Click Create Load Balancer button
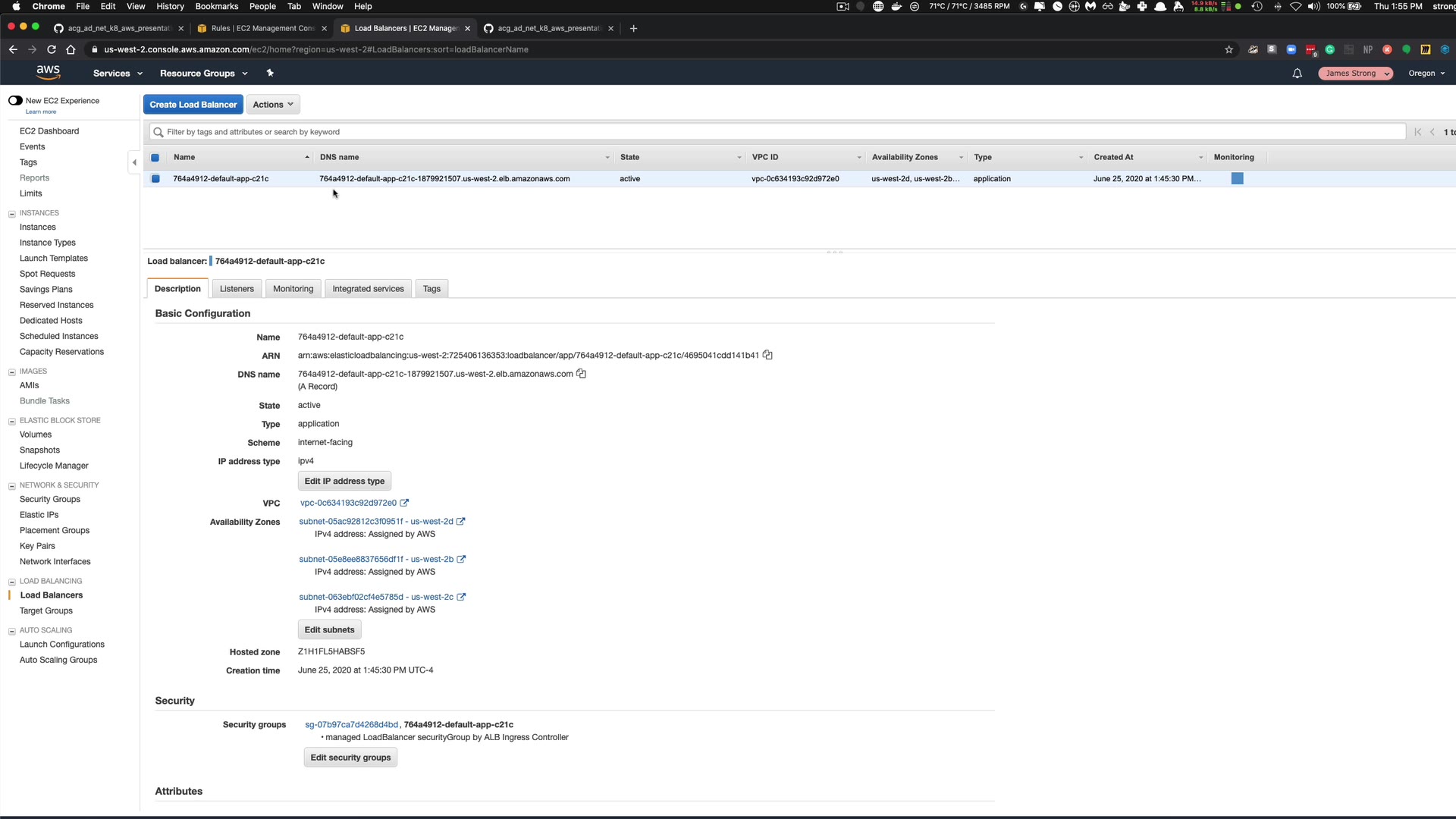Image resolution: width=1456 pixels, height=819 pixels. (193, 105)
